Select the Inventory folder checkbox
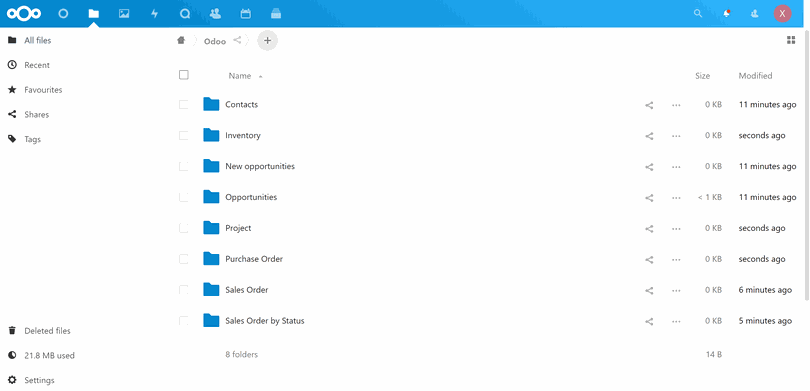The width and height of the screenshot is (810, 391). pos(184,135)
